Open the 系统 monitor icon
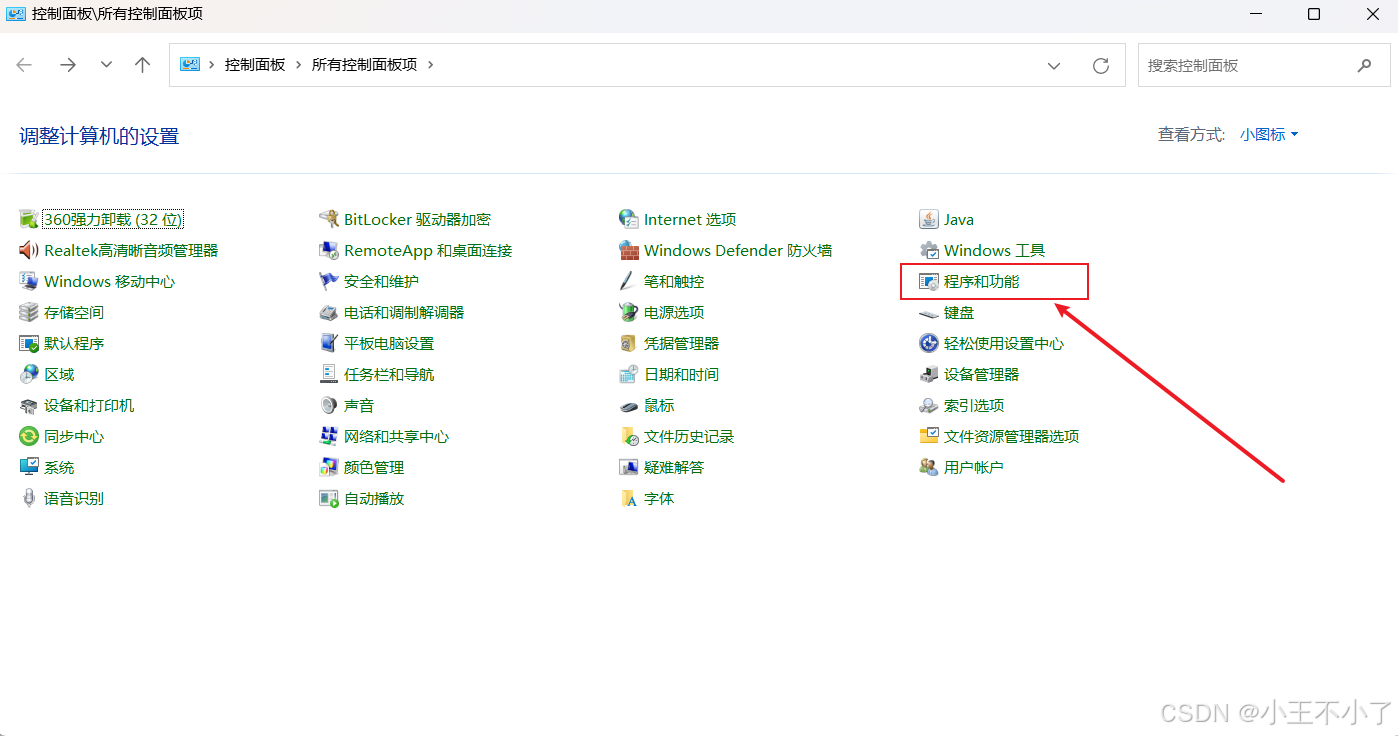This screenshot has width=1398, height=736. point(29,467)
